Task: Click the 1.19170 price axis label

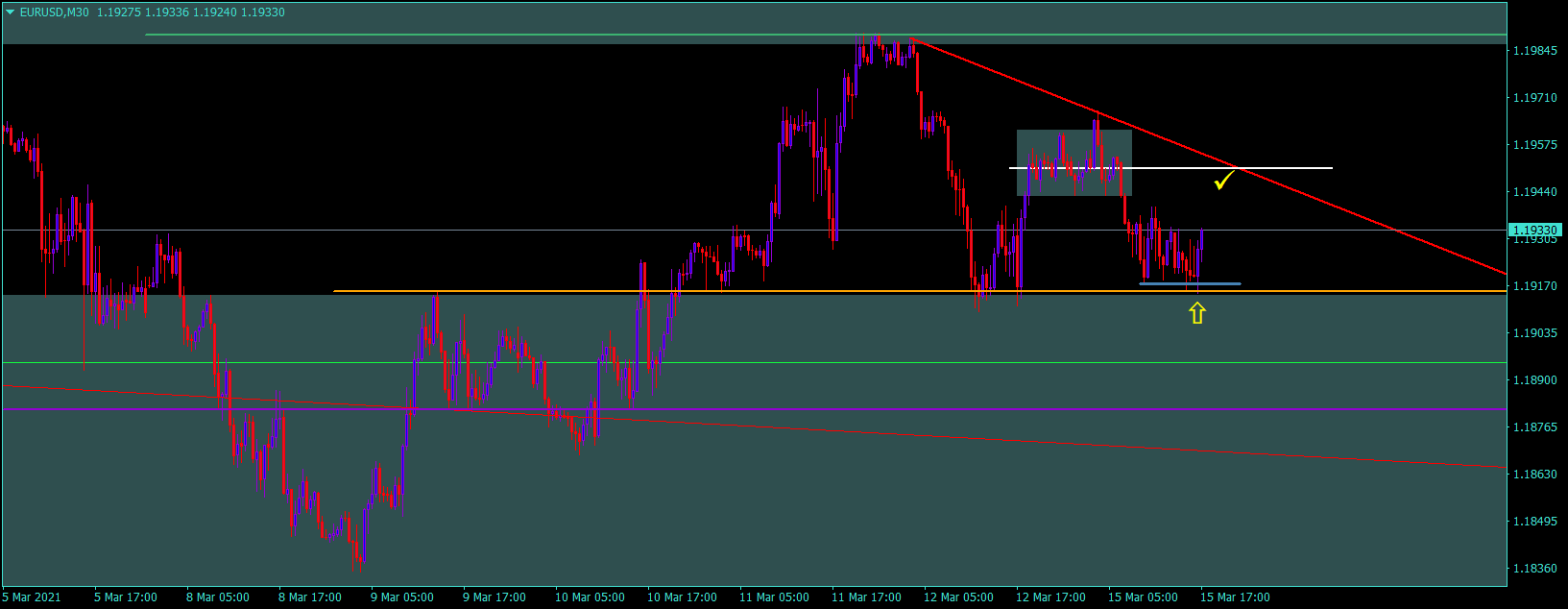Action: [x=1534, y=286]
